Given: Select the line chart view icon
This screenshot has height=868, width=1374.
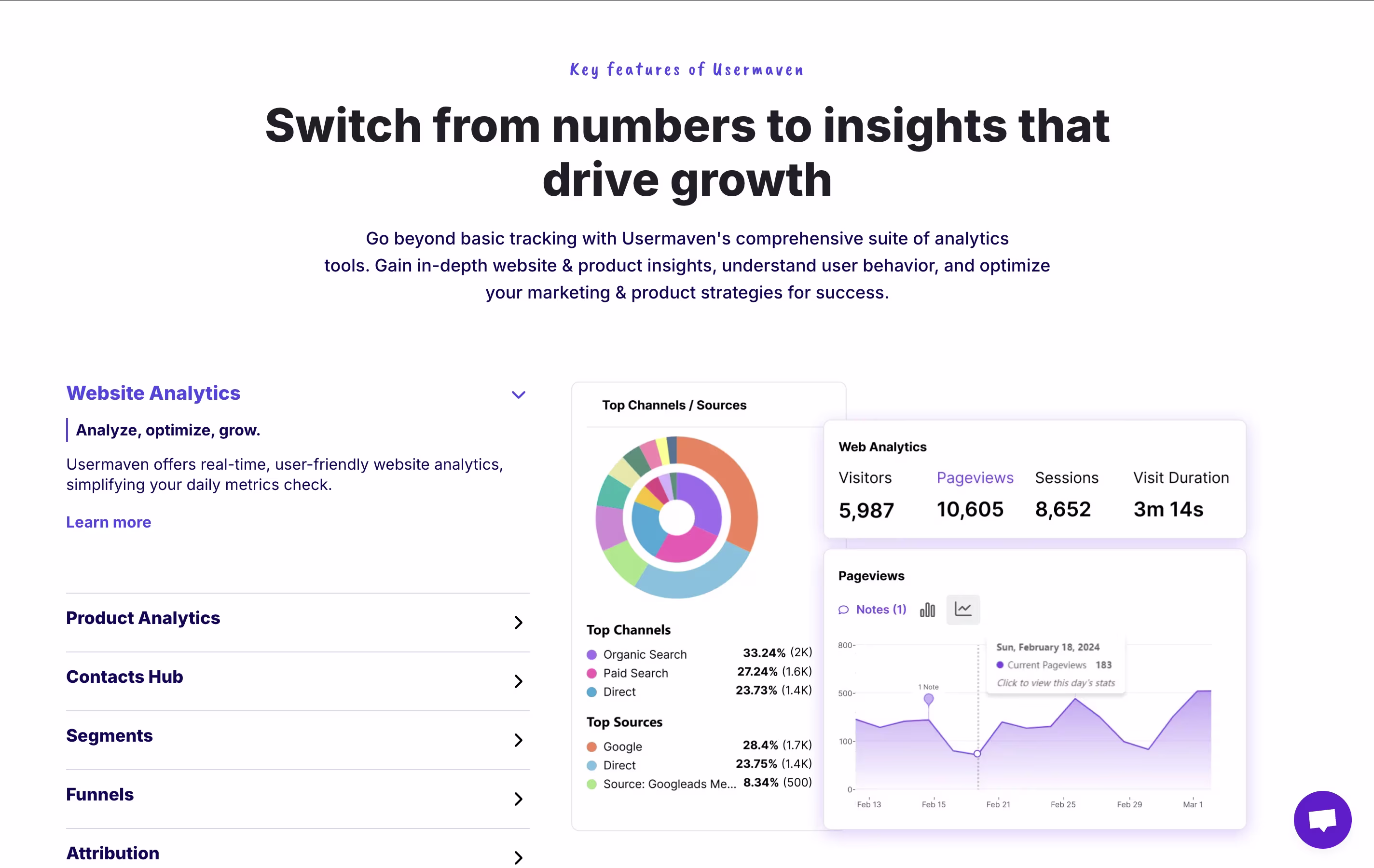Looking at the screenshot, I should point(962,609).
